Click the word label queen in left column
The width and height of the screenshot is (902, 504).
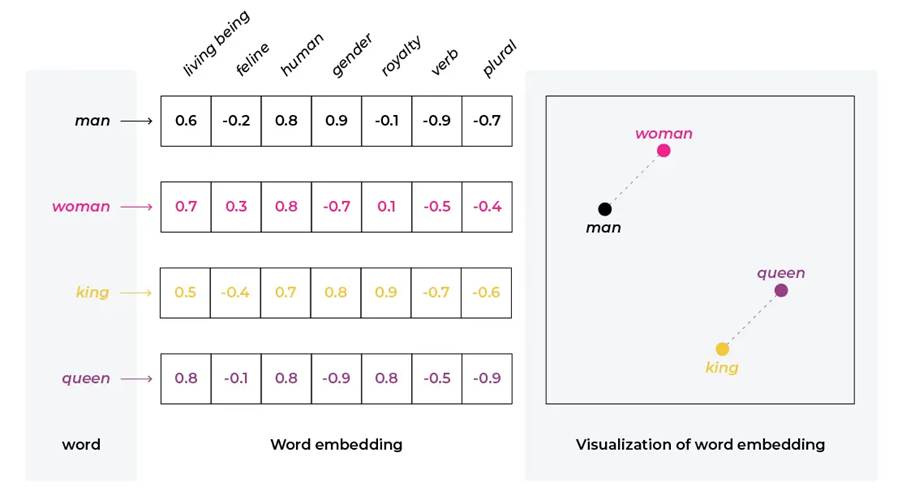86,379
